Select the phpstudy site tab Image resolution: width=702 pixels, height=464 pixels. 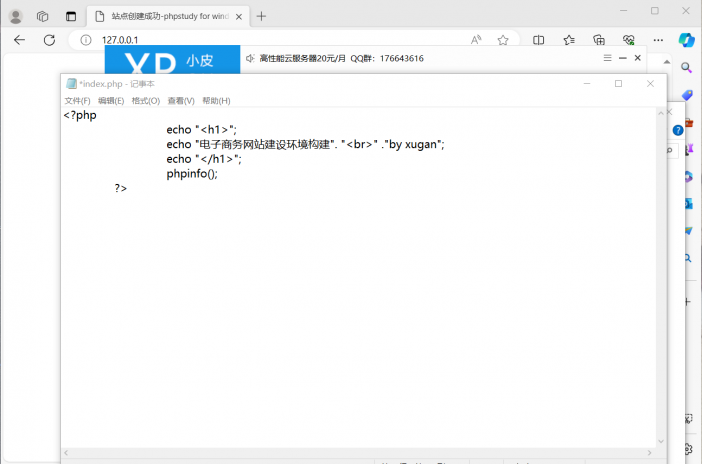point(169,17)
